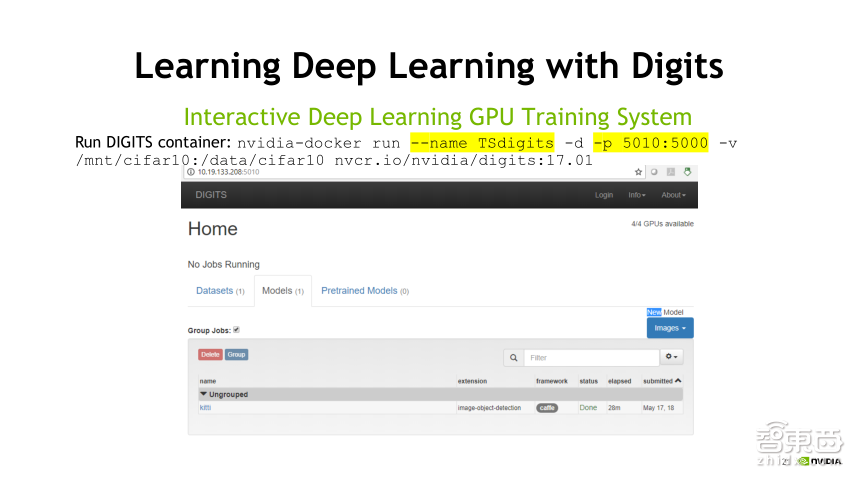Collapse the Ungrouped jobs section
Screen dimensions: 859x479
coord(203,394)
